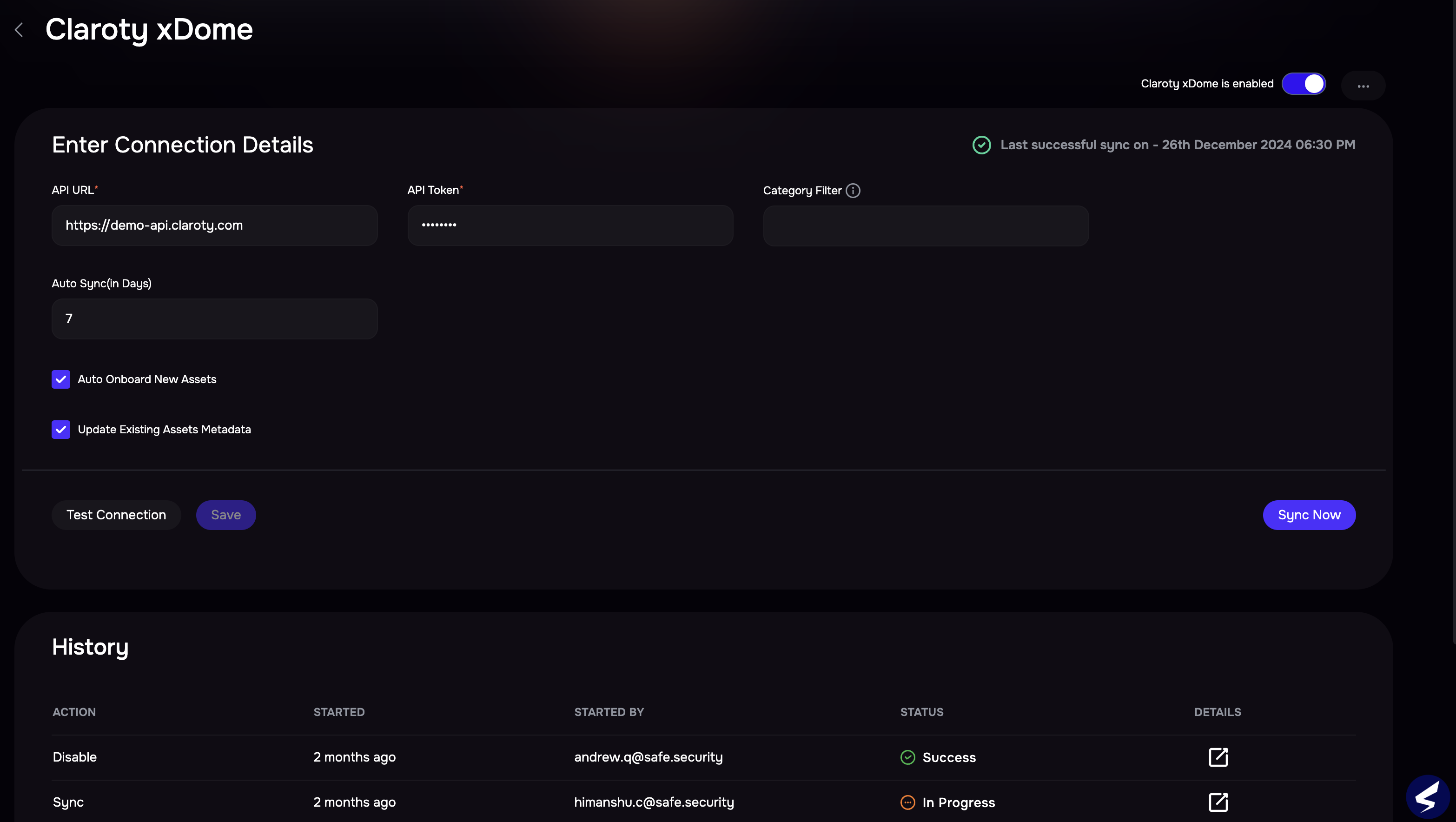Uncheck Update Existing Assets Metadata
Screen dimensions: 1456x822
click(61, 430)
